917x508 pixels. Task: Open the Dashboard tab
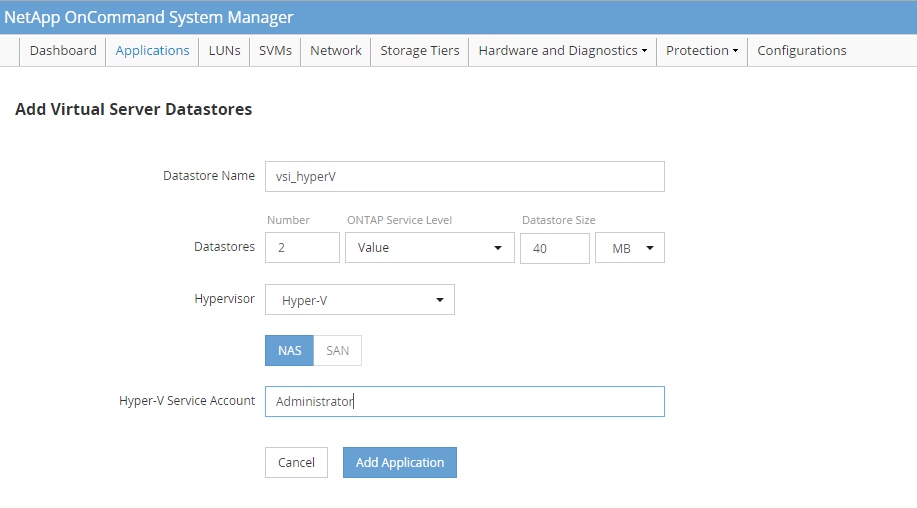[x=63, y=51]
